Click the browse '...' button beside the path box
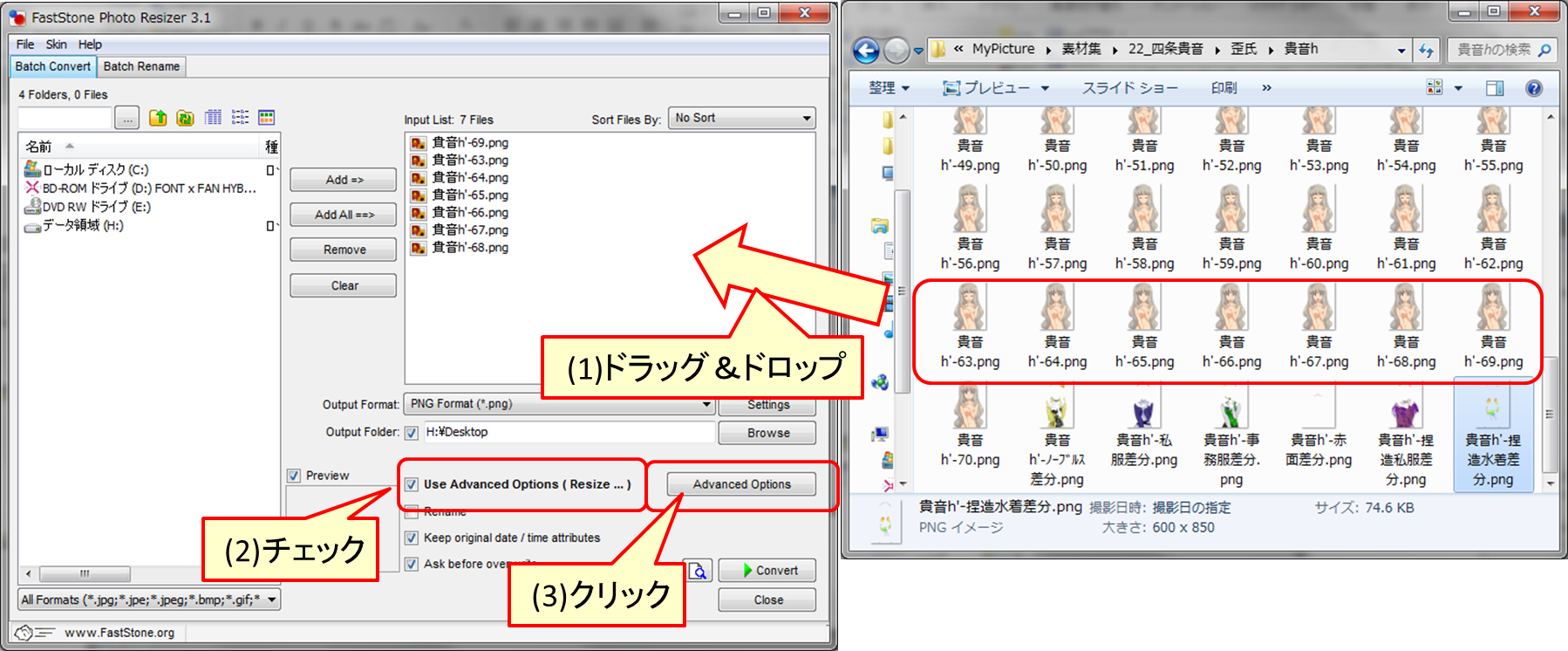Viewport: 1568px width, 651px height. 127,119
